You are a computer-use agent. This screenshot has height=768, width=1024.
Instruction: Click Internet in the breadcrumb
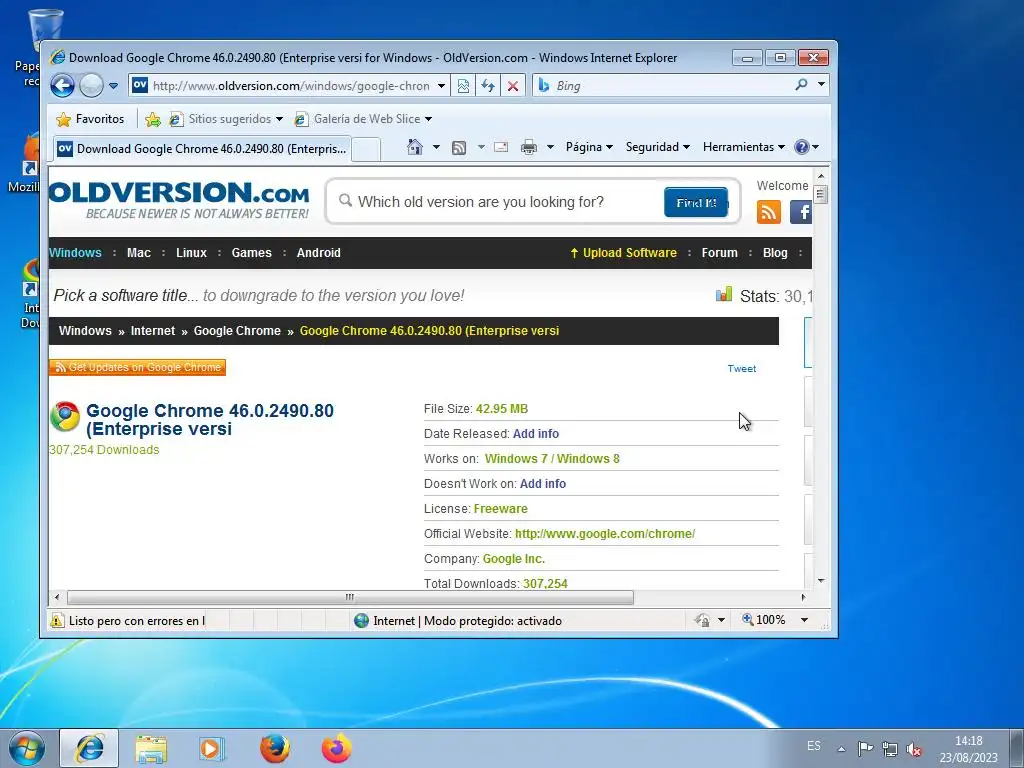click(x=153, y=331)
